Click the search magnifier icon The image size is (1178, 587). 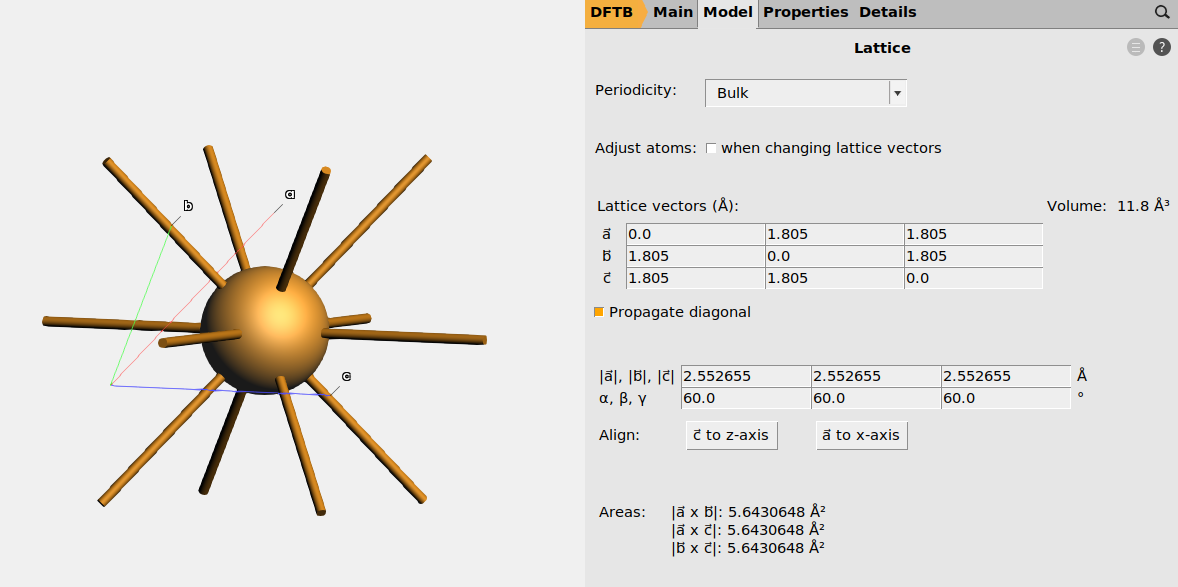1161,13
